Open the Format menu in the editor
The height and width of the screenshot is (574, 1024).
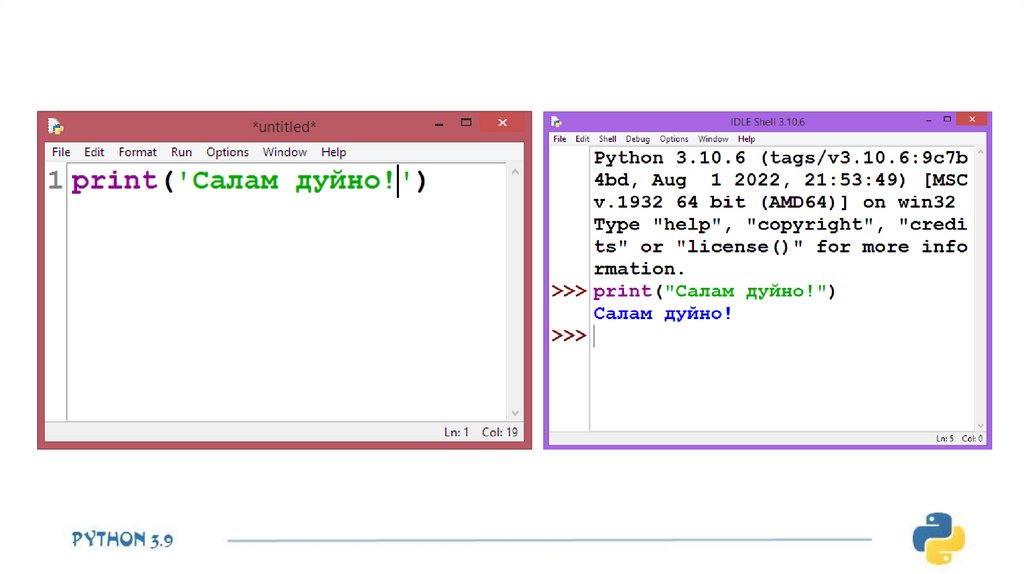click(137, 152)
